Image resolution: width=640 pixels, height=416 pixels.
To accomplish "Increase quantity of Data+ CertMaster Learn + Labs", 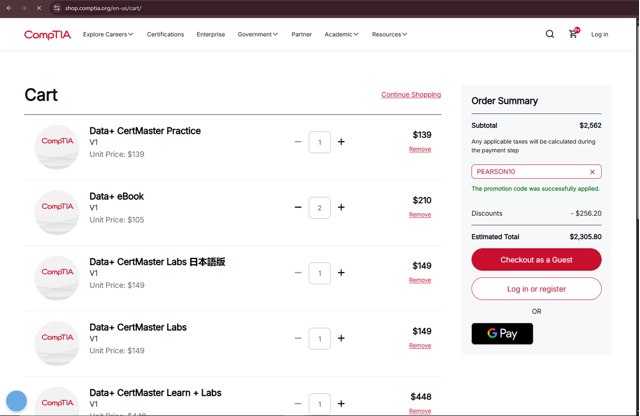I will point(341,404).
